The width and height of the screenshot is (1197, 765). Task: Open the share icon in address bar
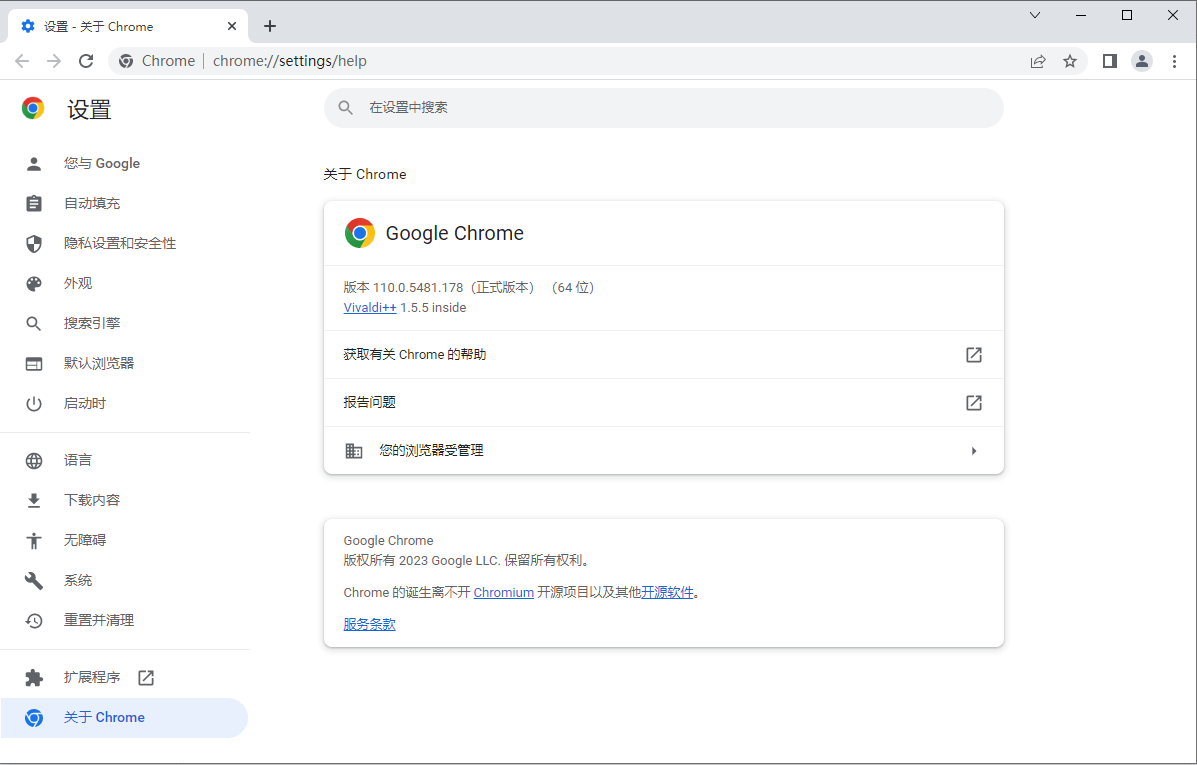pyautogui.click(x=1039, y=61)
